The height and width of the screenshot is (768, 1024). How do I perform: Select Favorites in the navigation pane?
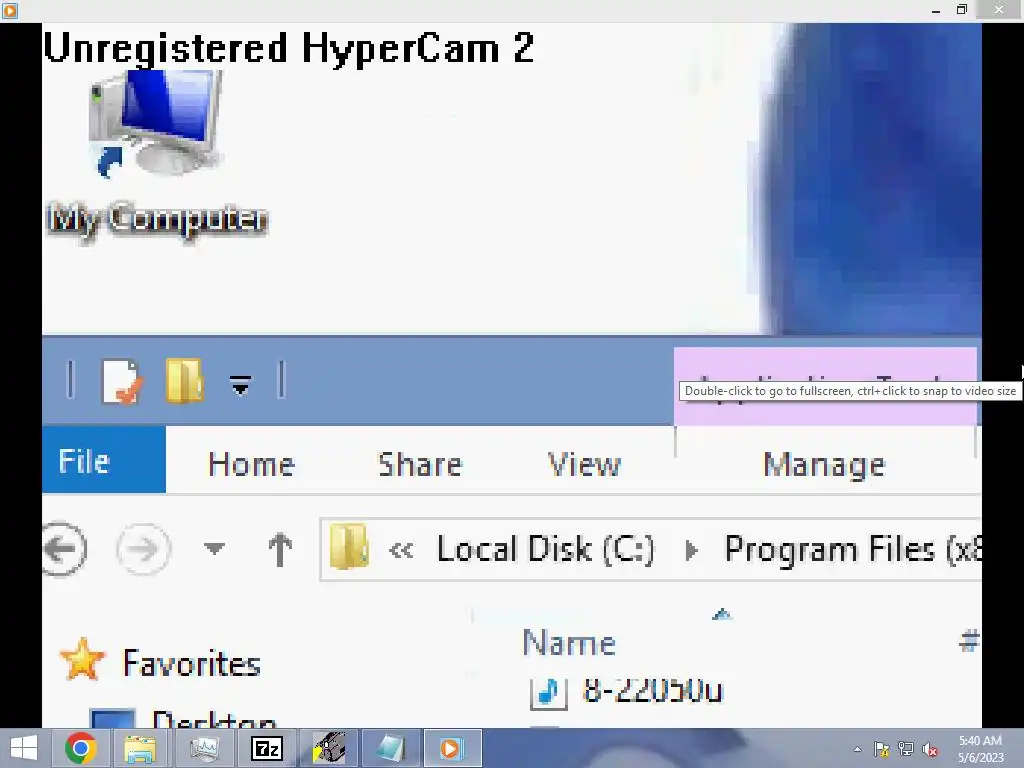(191, 664)
